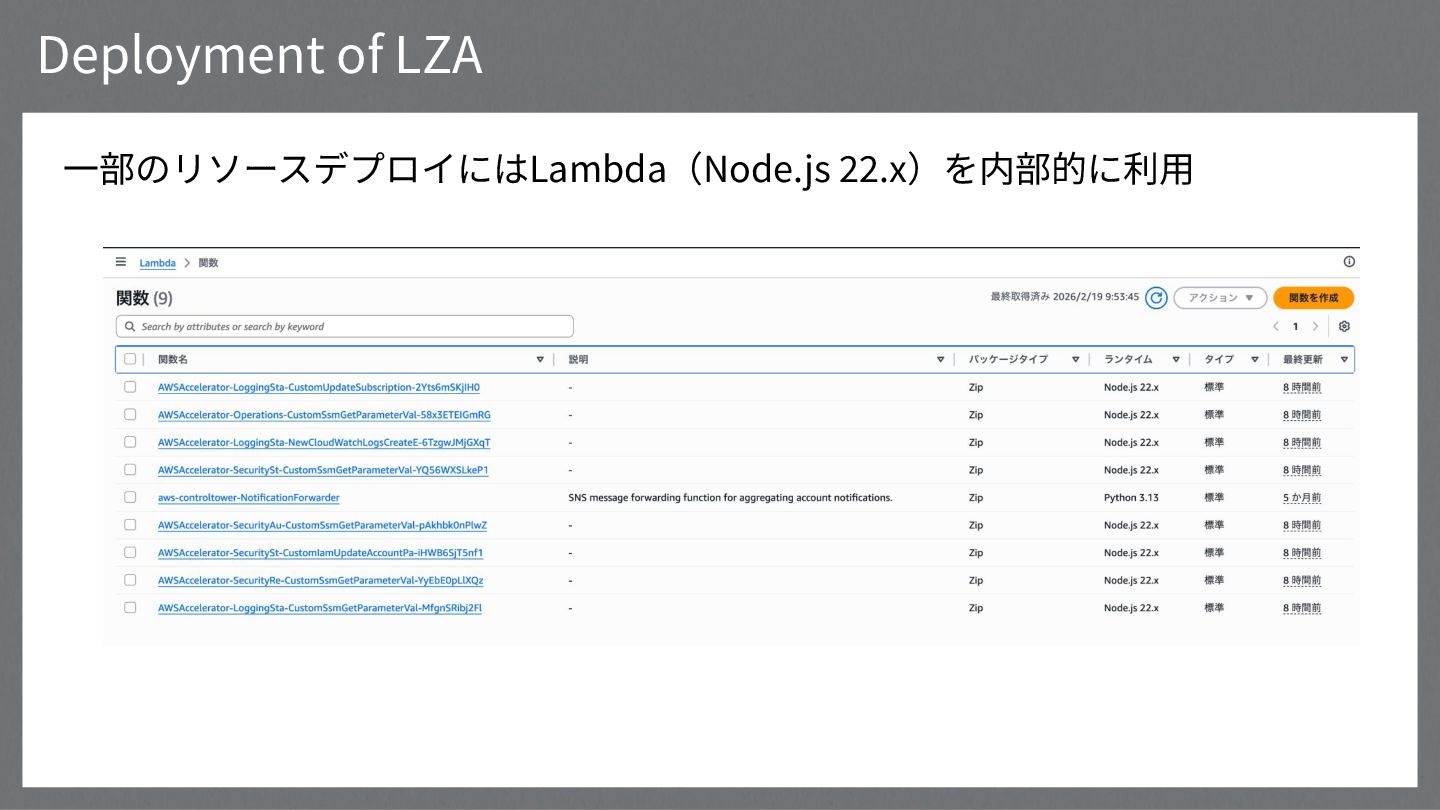Open AWSAccelerator-SecurityAu-CustomSsmGetParameterVal-pAkhbk0nPlwZ function

click(x=322, y=525)
